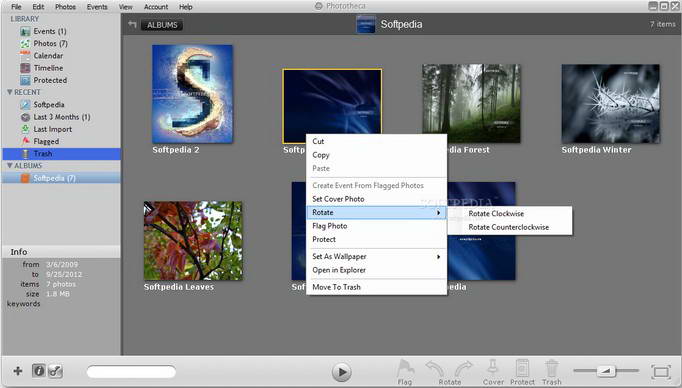Click the ALBUMS back button
682x388 pixels.
pyautogui.click(x=162, y=25)
